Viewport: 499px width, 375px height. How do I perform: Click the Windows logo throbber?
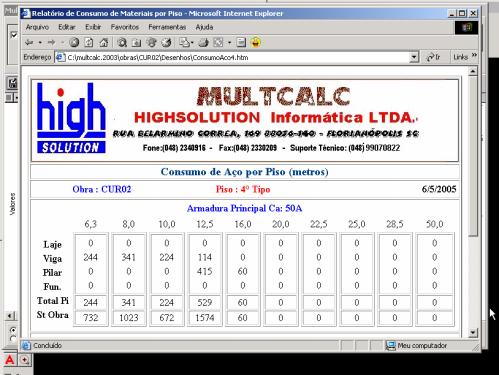[x=467, y=27]
